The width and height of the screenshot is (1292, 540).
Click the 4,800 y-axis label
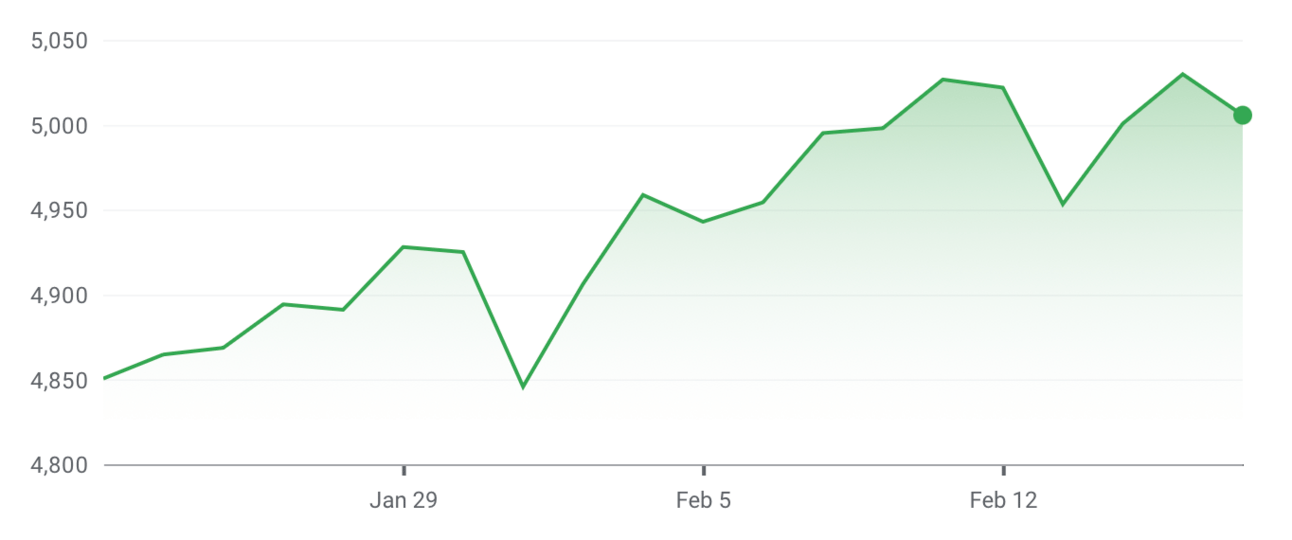(x=60, y=466)
